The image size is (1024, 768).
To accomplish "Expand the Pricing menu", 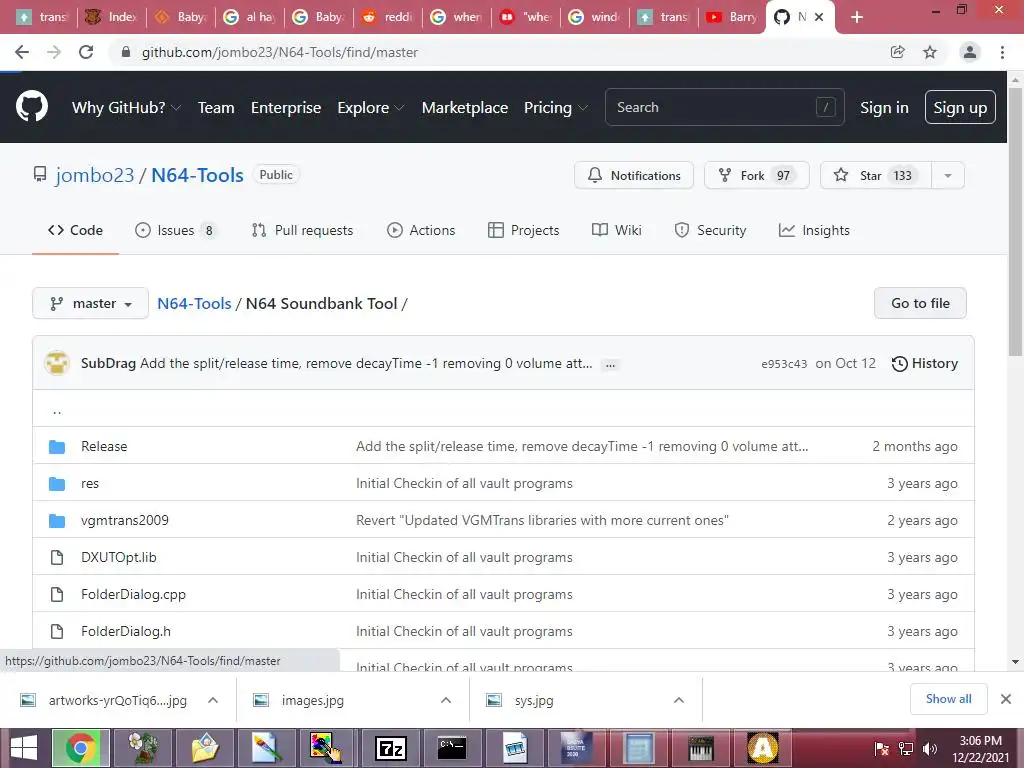I will click(x=556, y=108).
